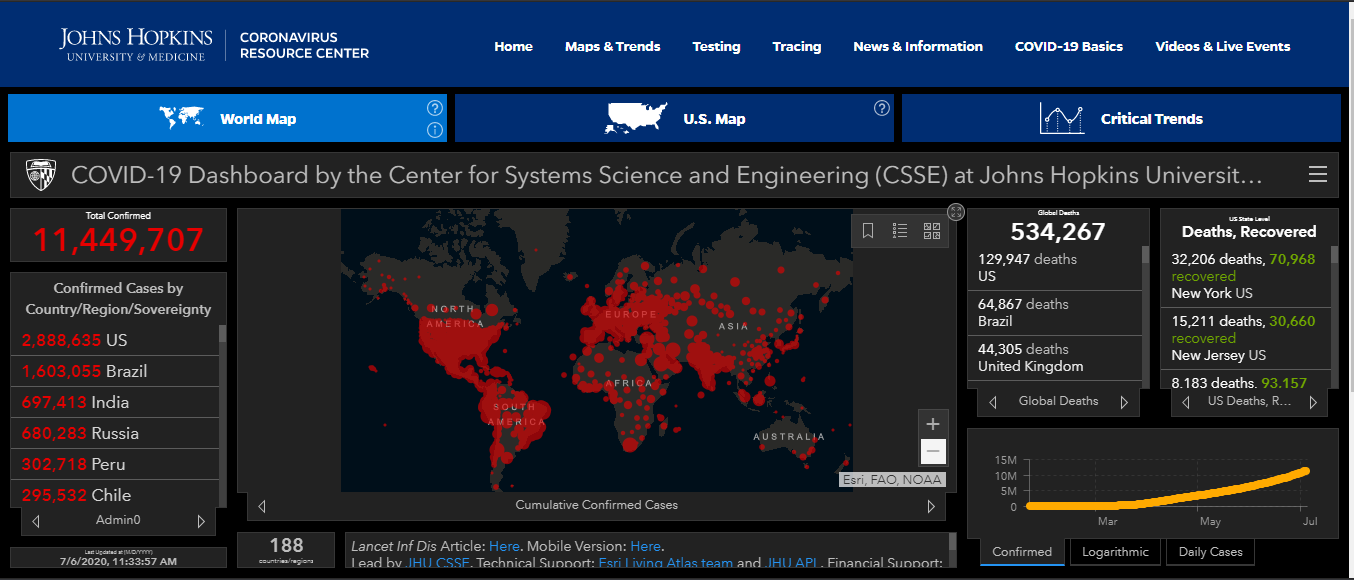Go to next Admin0 country list

[201, 521]
